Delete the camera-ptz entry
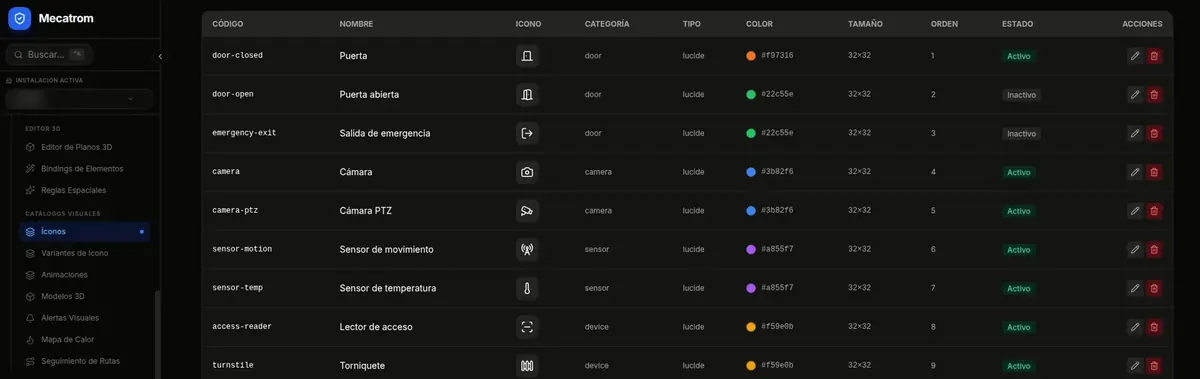 [x=1154, y=211]
